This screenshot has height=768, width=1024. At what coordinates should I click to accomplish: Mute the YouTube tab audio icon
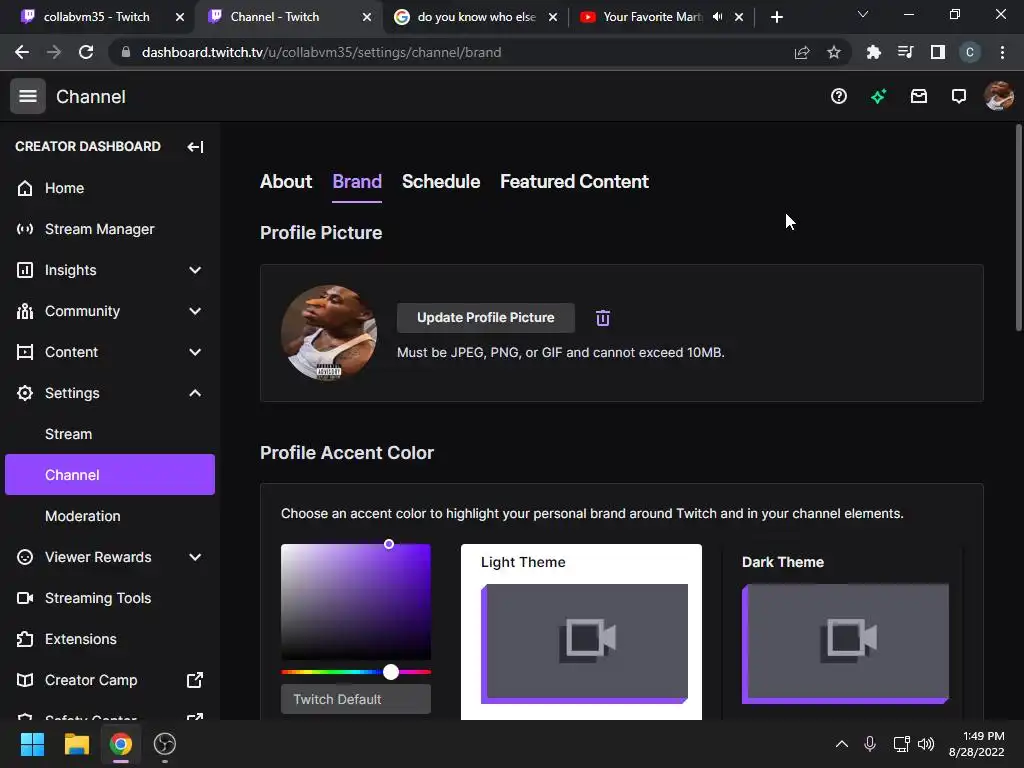pos(717,17)
